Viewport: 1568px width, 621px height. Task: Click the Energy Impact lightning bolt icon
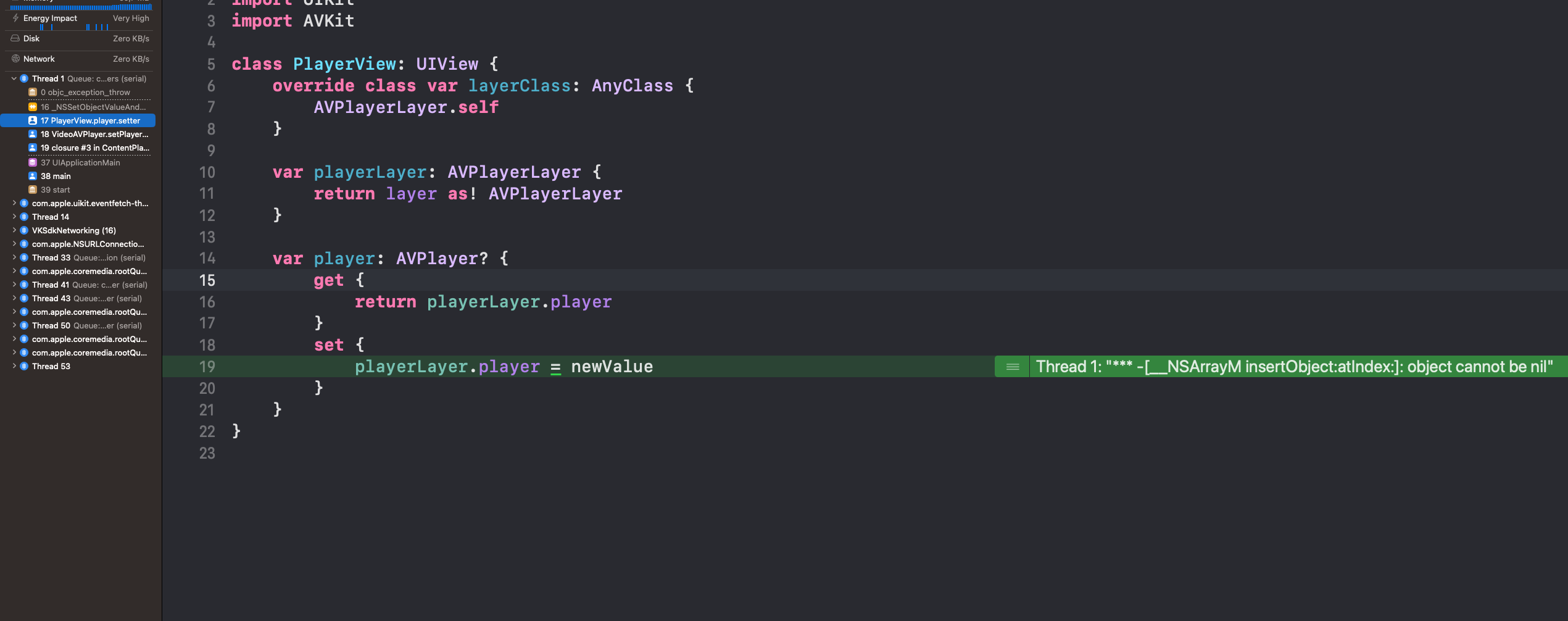15,18
